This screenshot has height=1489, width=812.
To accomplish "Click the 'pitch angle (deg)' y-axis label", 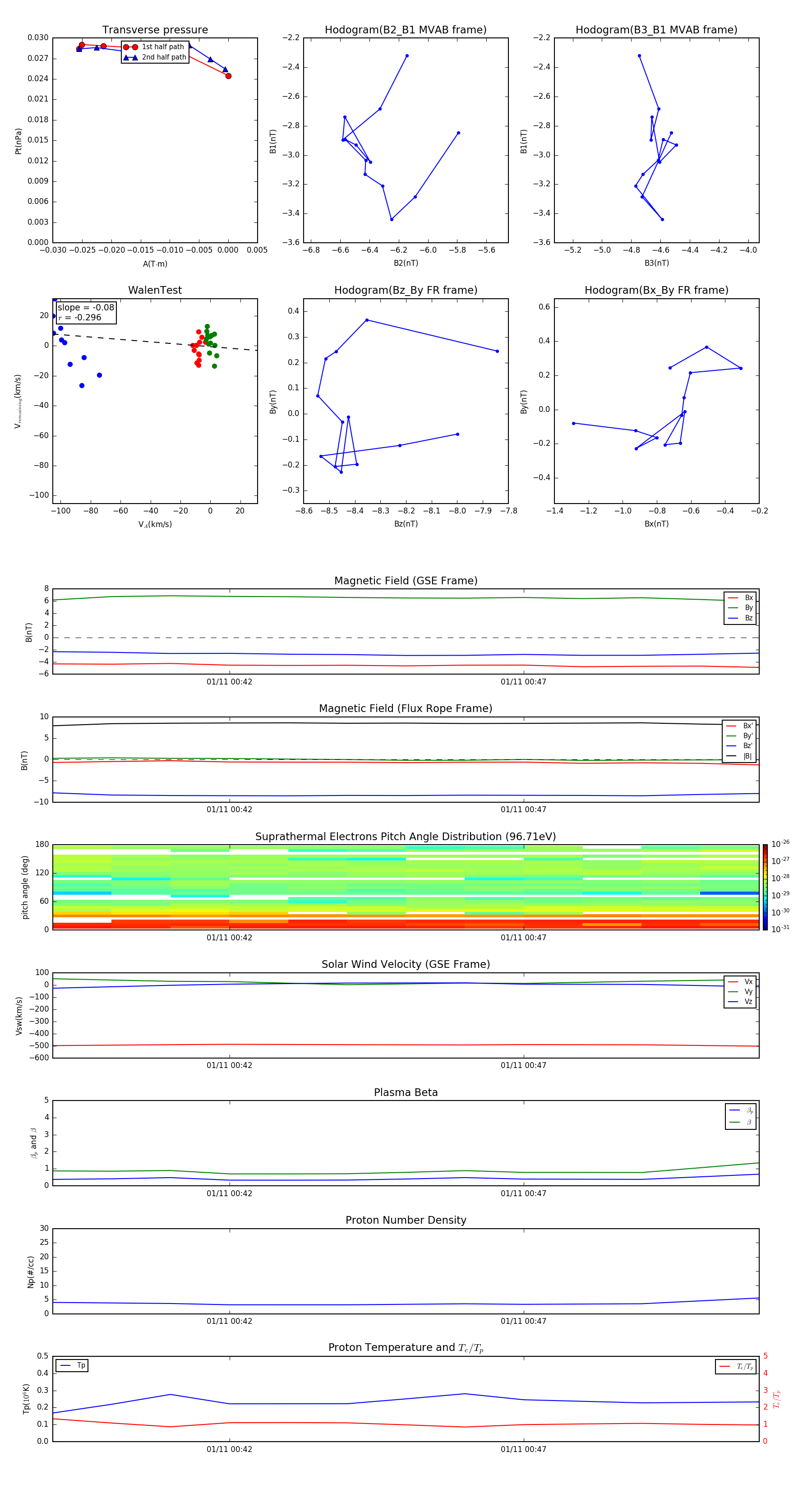I will tap(25, 887).
